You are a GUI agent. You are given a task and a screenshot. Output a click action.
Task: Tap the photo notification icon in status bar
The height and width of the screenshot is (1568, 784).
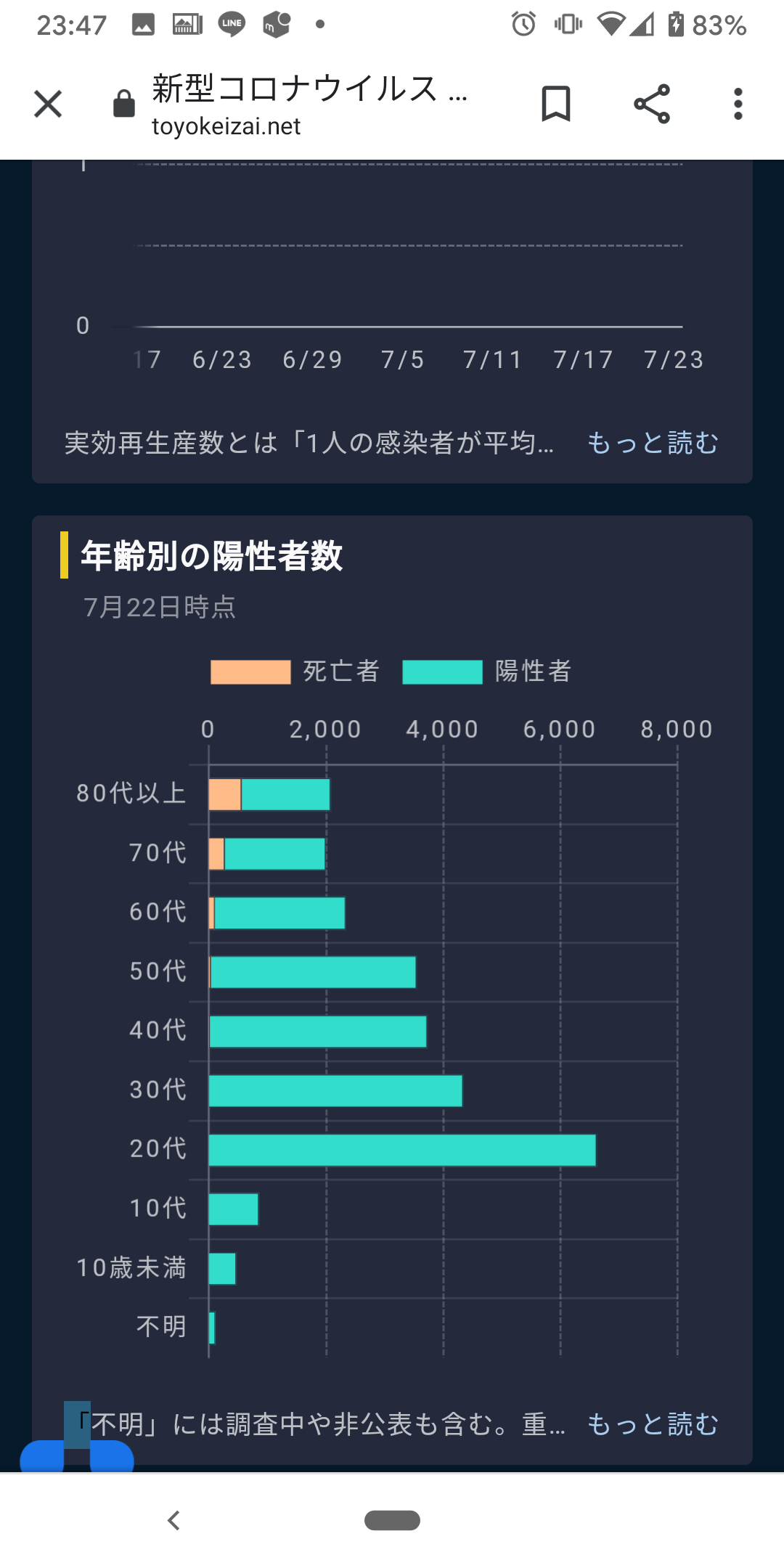click(143, 25)
